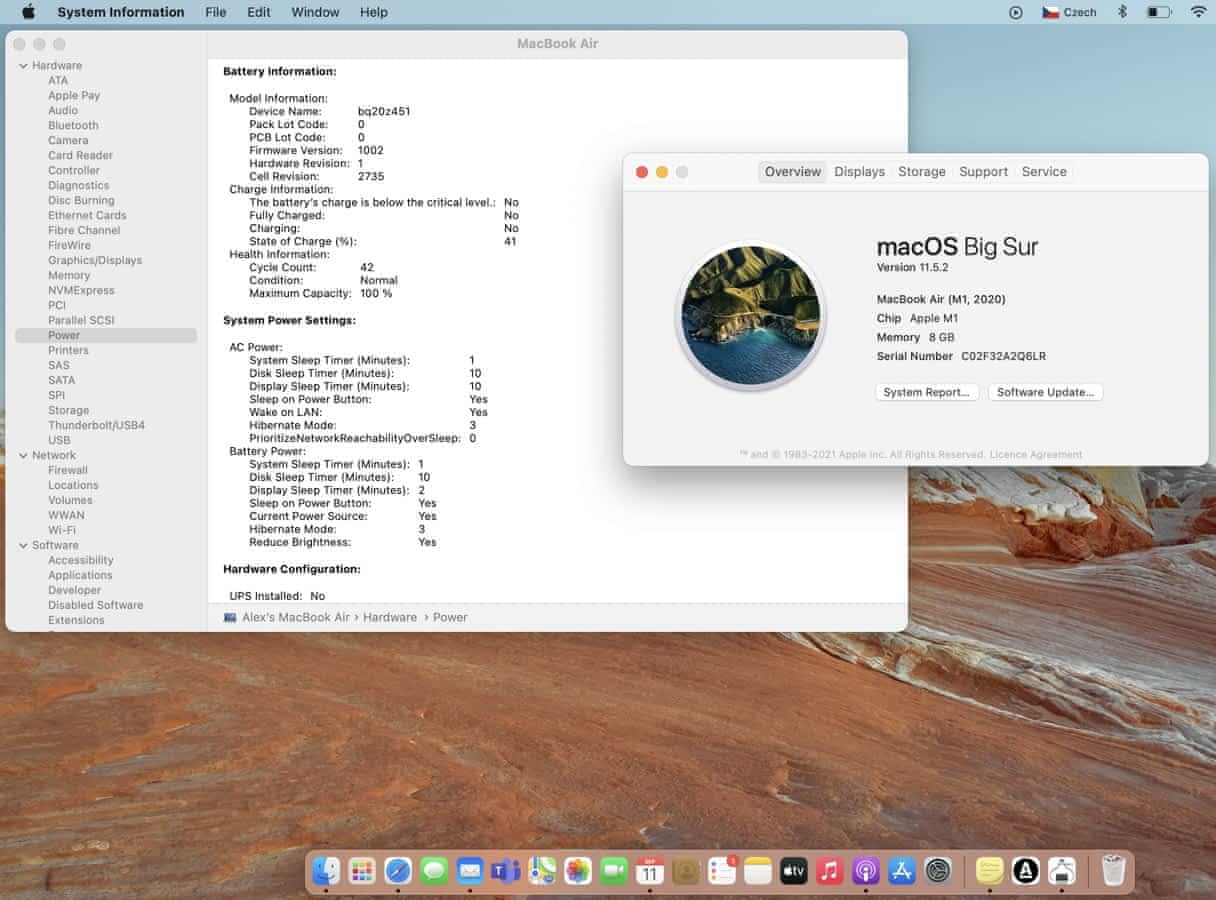Collapse the Software sidebar group
1216x900 pixels.
[23, 546]
